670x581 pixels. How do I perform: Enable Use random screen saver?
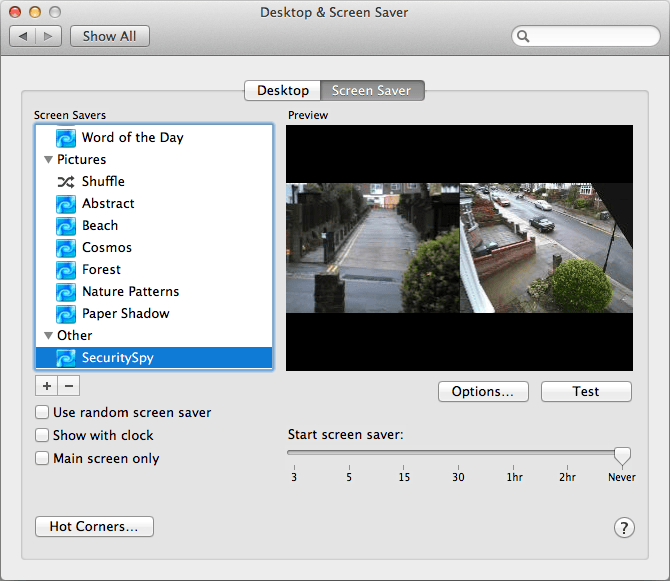tap(42, 412)
